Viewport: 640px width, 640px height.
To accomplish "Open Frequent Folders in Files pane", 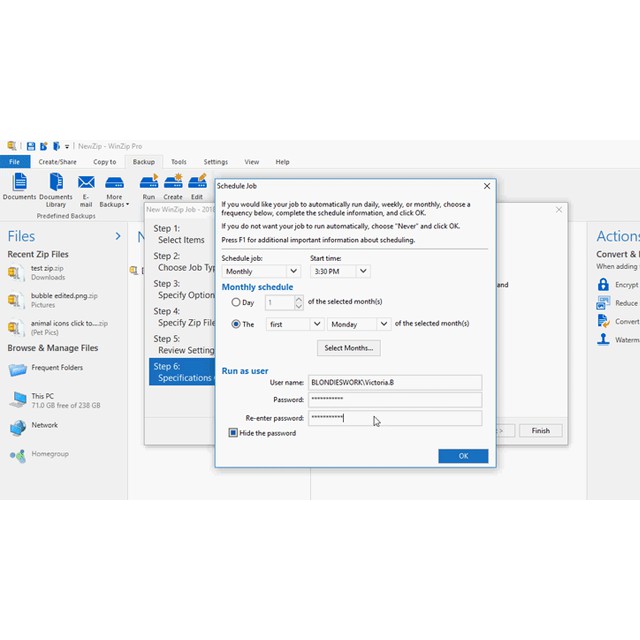I will tap(18, 369).
